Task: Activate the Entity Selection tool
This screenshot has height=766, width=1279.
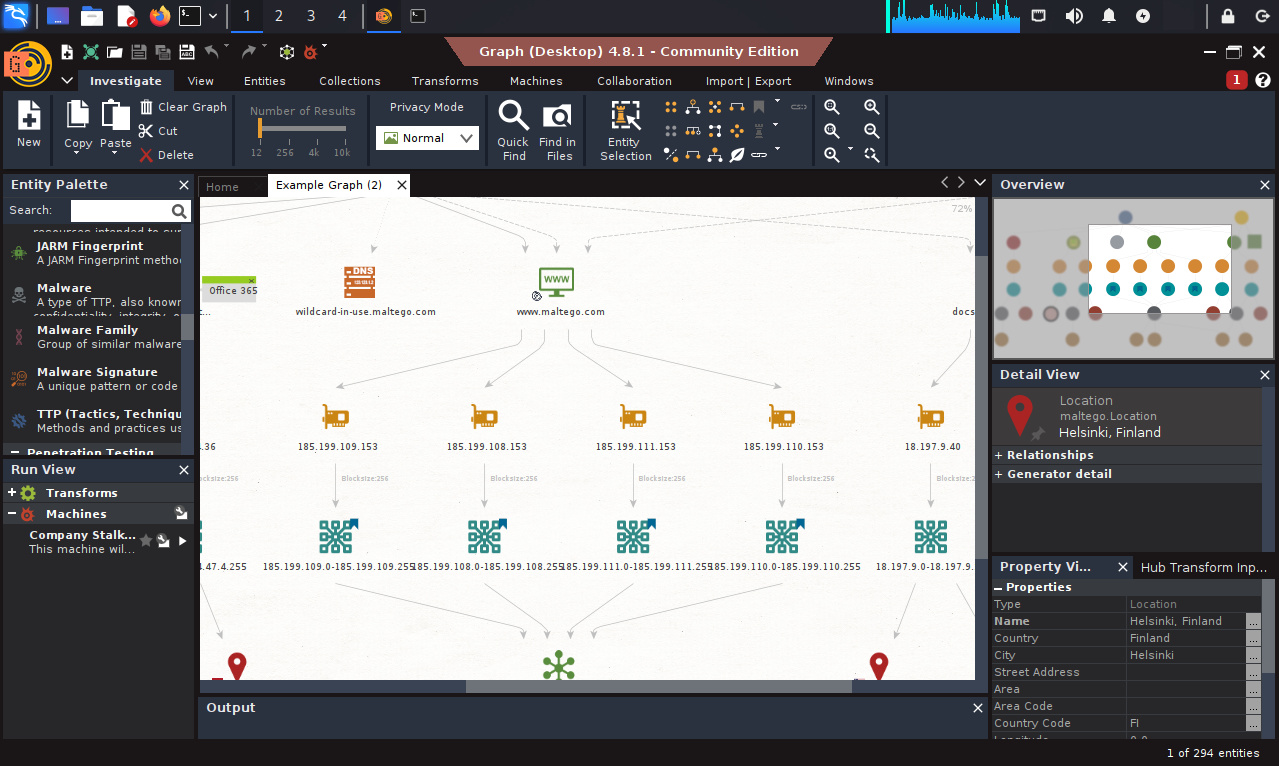Action: click(626, 117)
